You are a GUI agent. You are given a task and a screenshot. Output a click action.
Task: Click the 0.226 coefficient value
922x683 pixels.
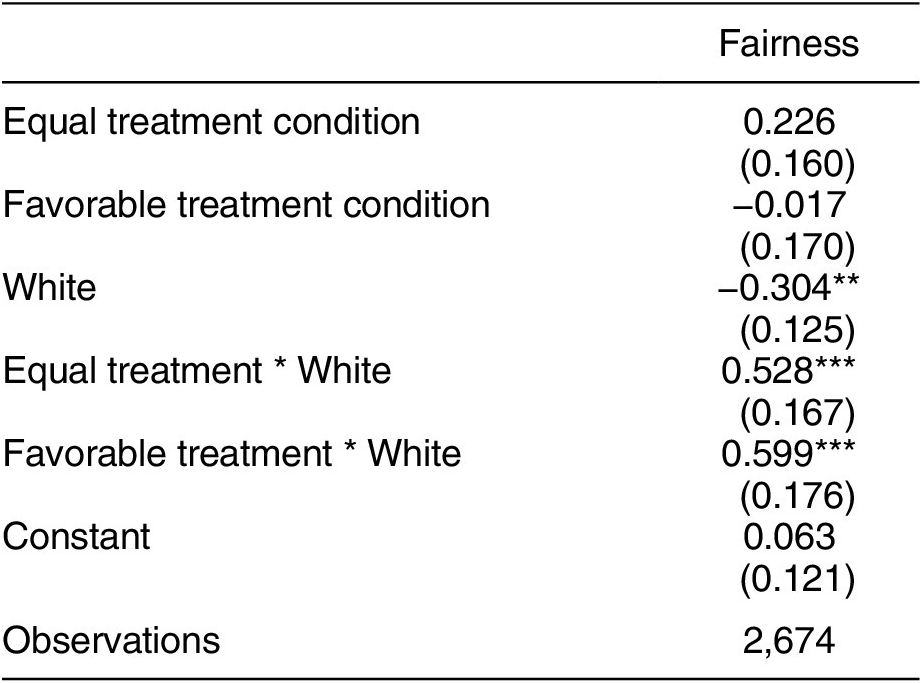click(x=788, y=122)
